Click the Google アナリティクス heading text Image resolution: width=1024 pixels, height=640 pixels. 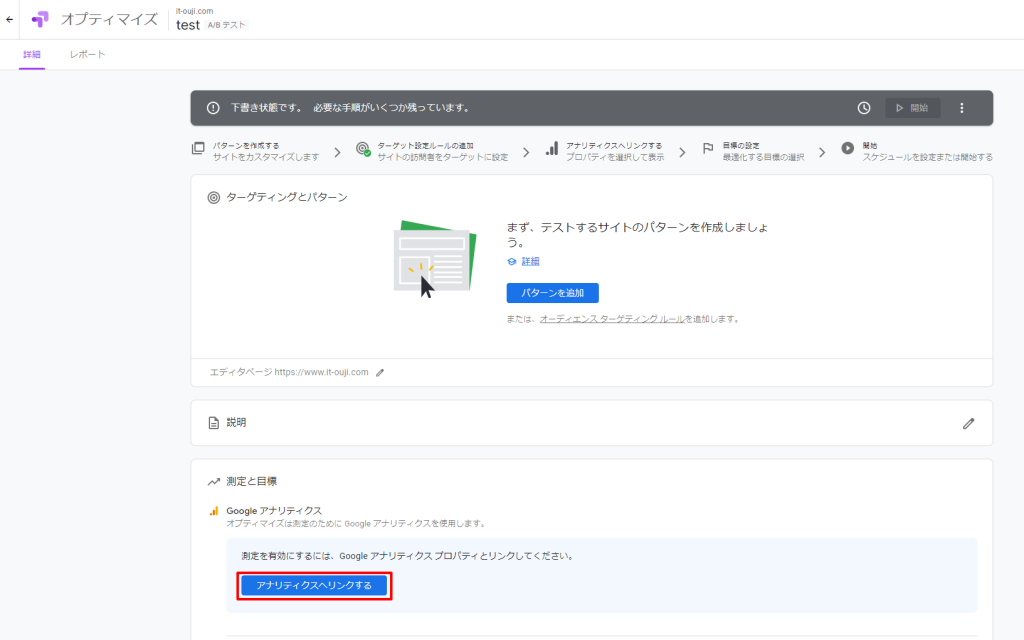click(274, 511)
